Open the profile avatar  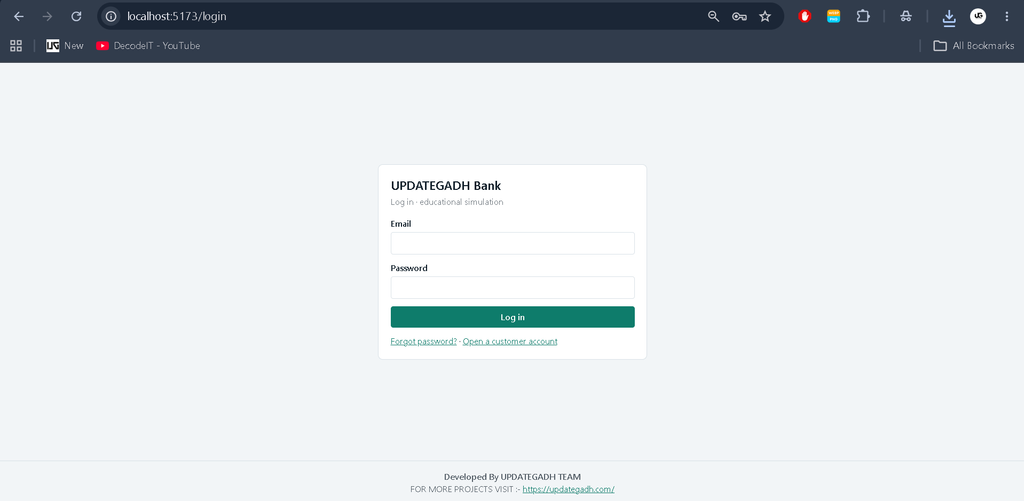[978, 16]
